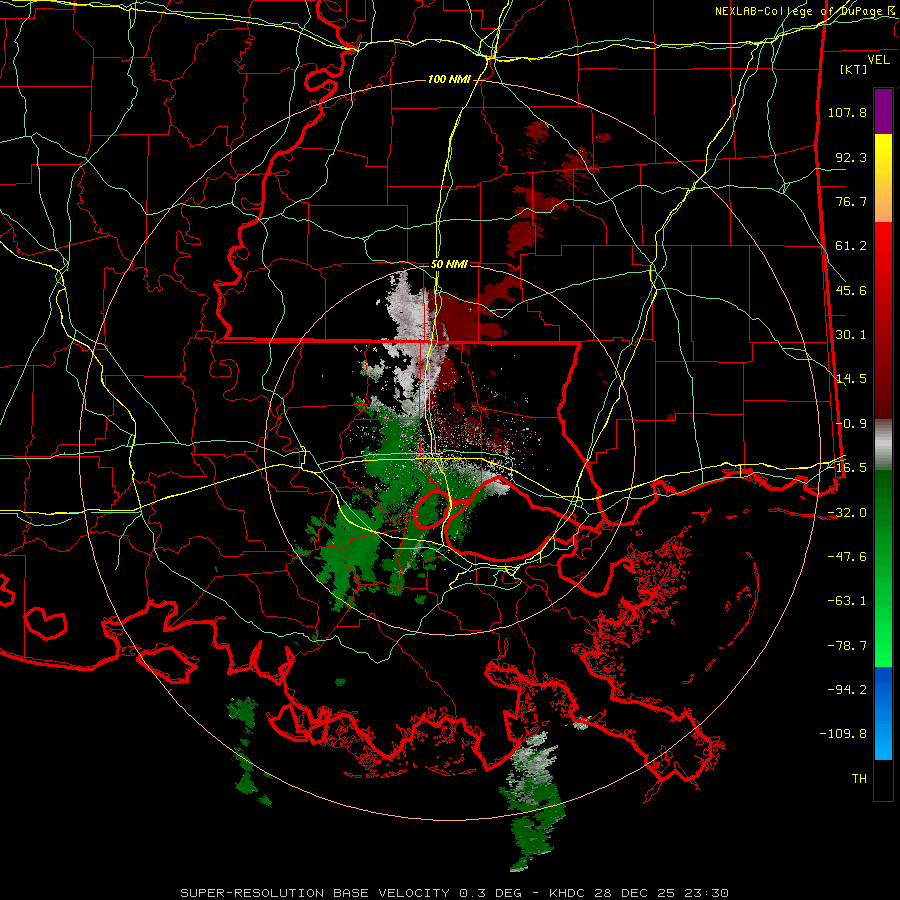
Task: Click the -78.7 velocity scale value
Action: tap(847, 646)
